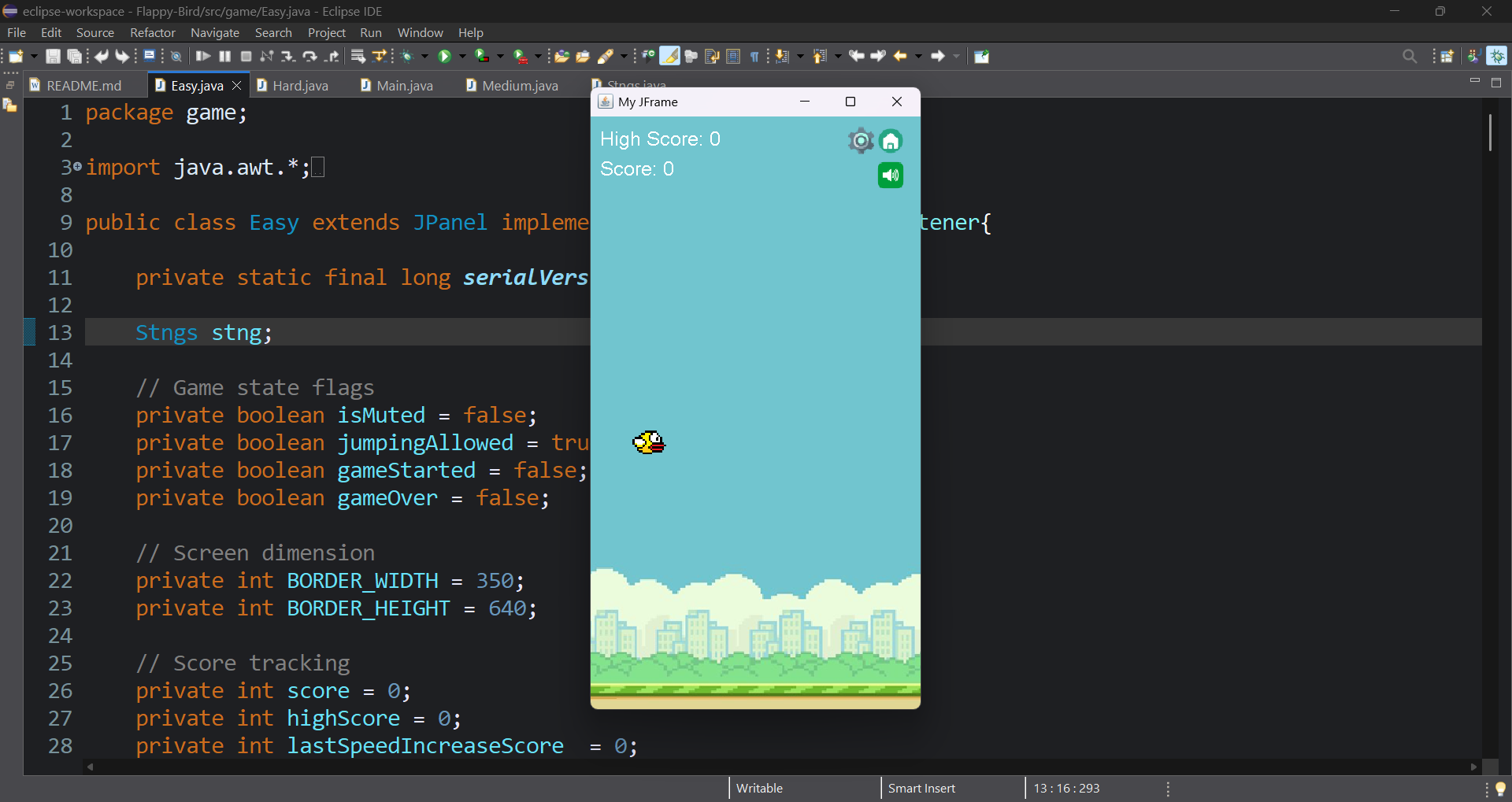
Task: Toggle Show Whitespace Characters pilcrow button
Action: click(754, 56)
